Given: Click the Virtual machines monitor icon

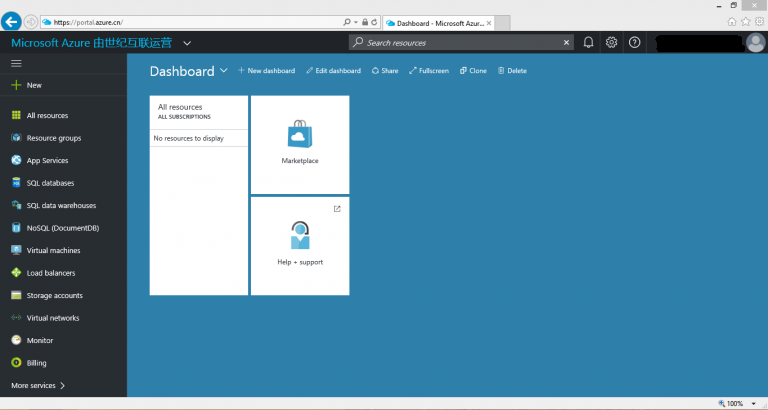Looking at the screenshot, I should [x=16, y=250].
